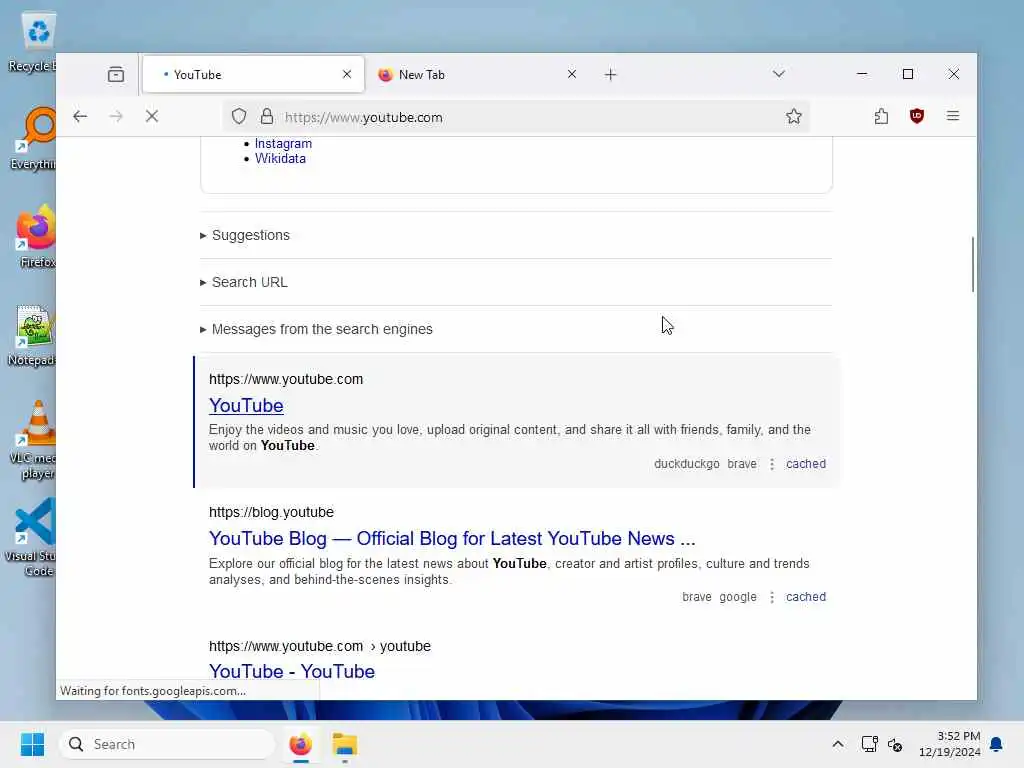1024x768 pixels.
Task: Close the YouTube tab
Action: (x=347, y=74)
